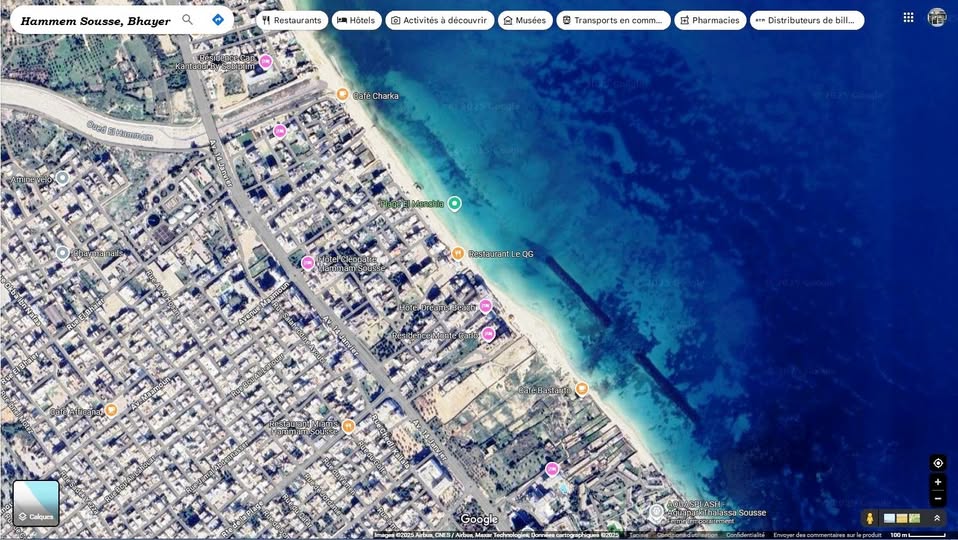Open the Restaurant Le QG pin
This screenshot has width=958, height=540.
pyautogui.click(x=458, y=253)
